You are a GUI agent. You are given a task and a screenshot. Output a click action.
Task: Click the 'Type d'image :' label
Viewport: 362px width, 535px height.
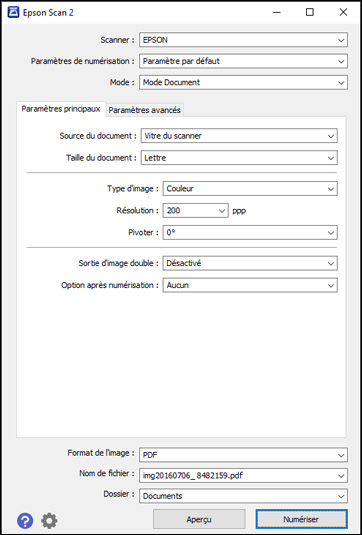133,189
